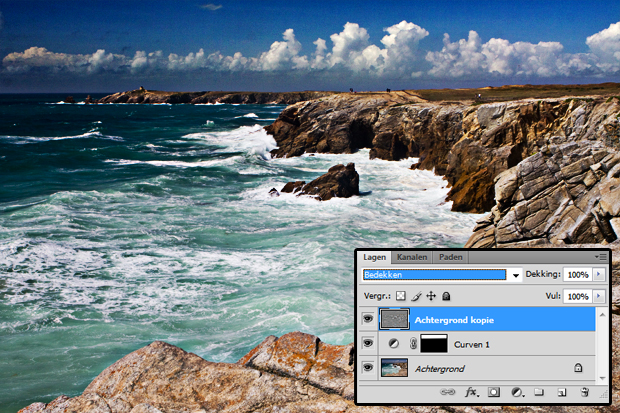620x413 pixels.
Task: Open the fx layer style menu
Action: (471, 392)
